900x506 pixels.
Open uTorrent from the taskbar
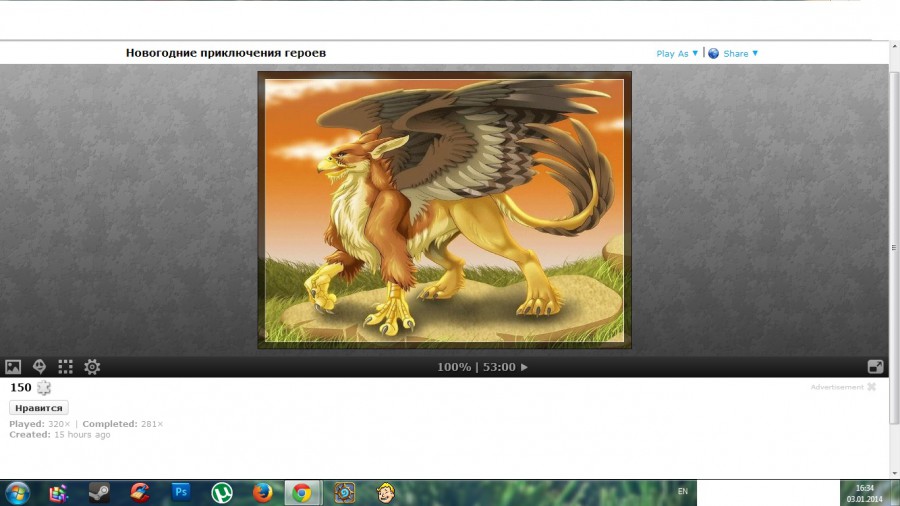(x=222, y=493)
